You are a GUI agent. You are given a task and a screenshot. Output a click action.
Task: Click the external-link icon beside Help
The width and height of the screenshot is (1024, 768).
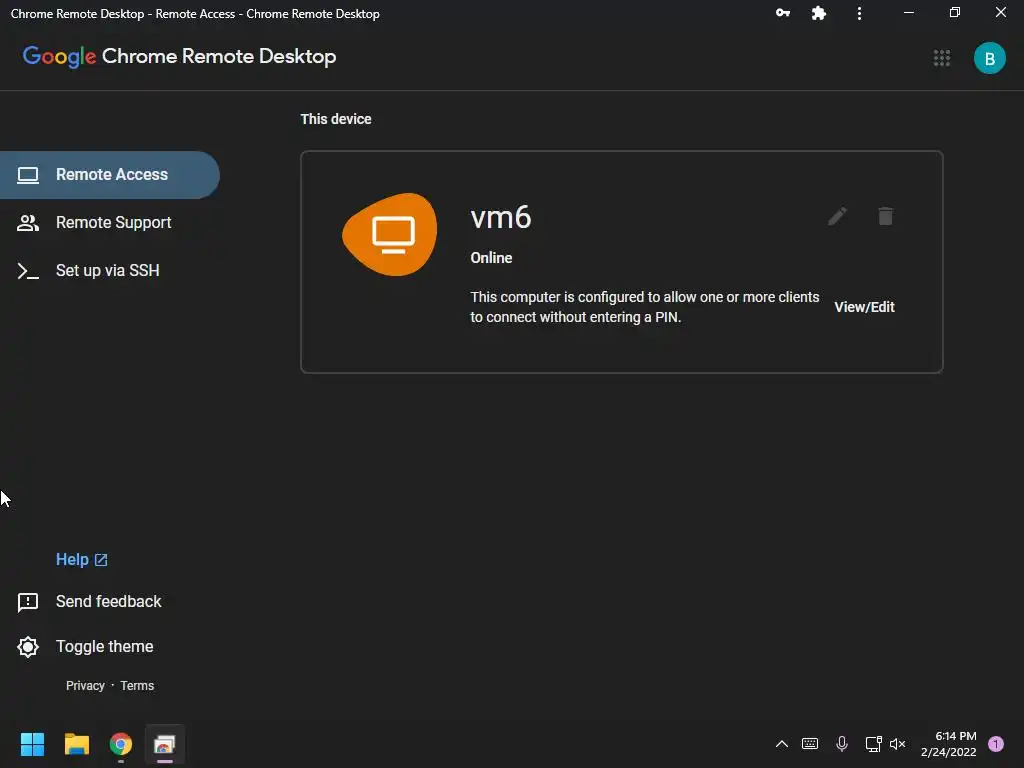click(x=101, y=560)
